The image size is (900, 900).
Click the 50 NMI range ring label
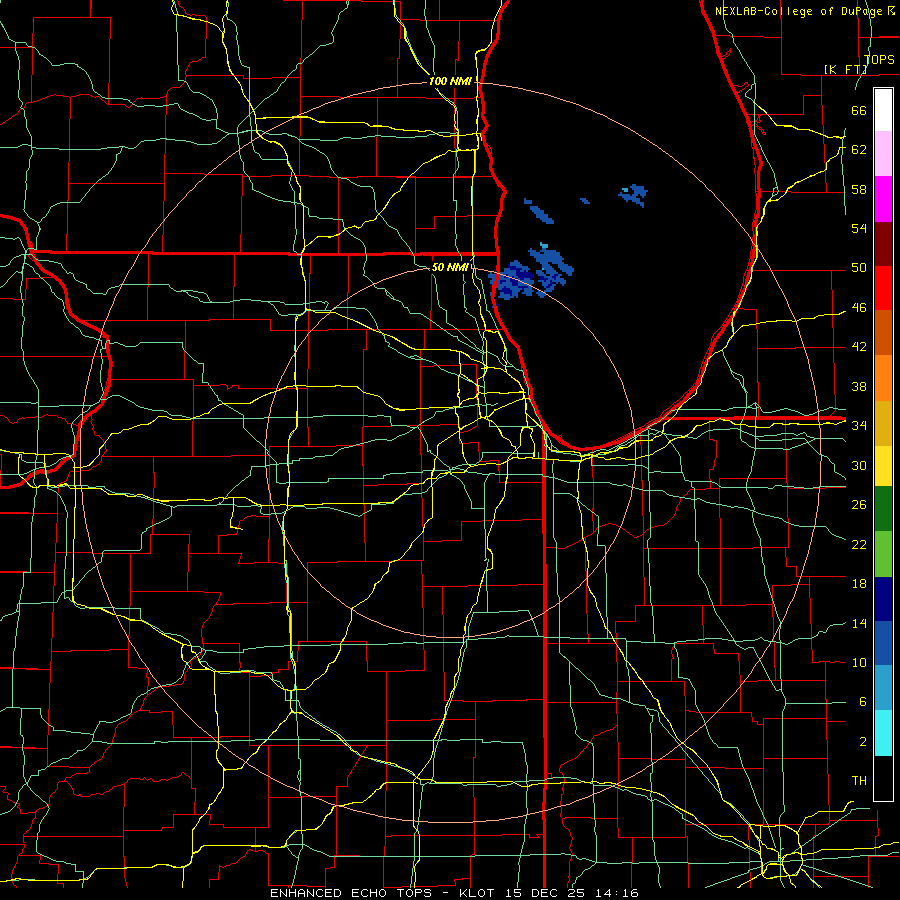[450, 267]
